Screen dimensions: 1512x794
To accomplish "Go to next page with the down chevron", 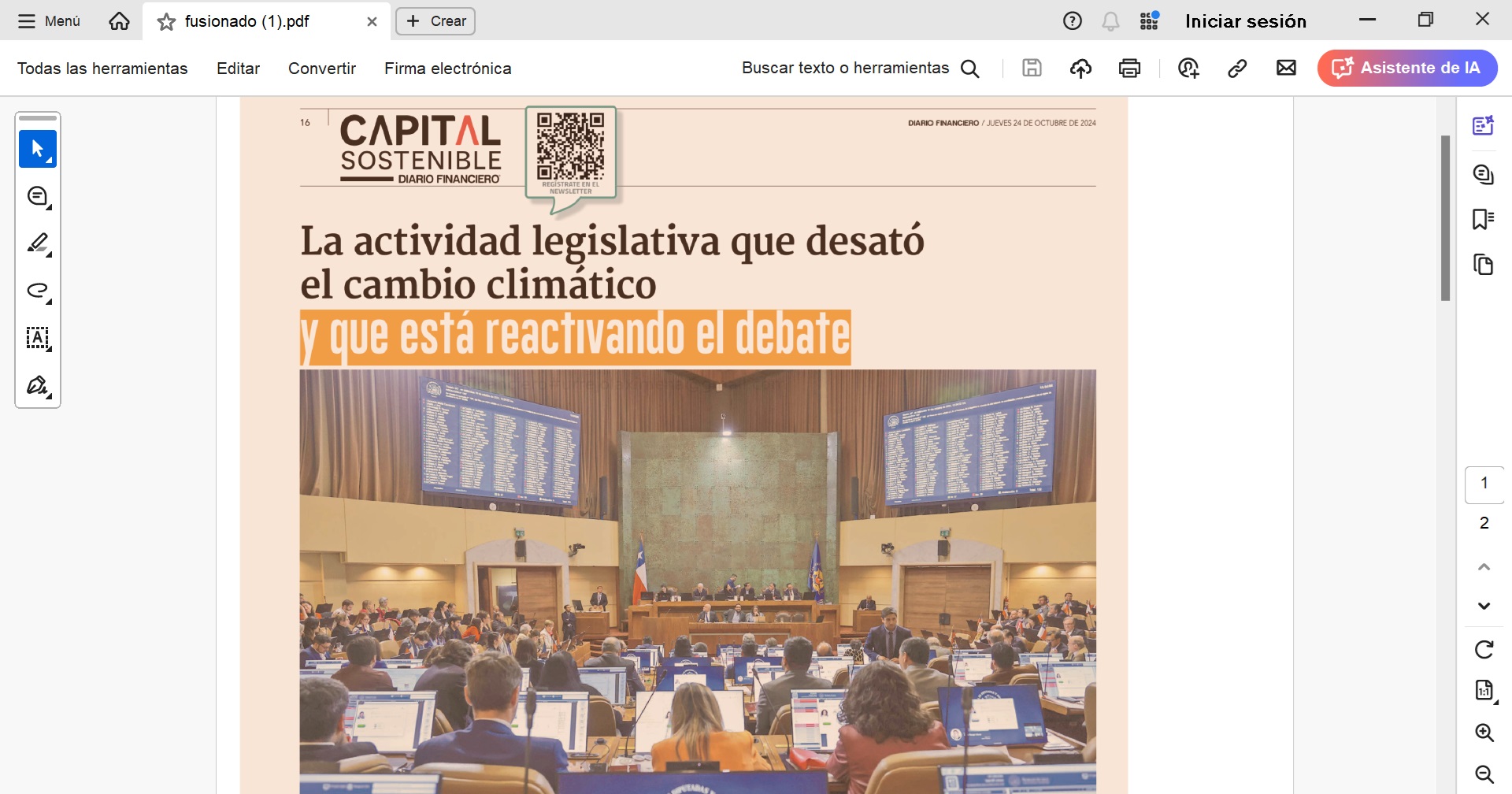I will pos(1484,605).
